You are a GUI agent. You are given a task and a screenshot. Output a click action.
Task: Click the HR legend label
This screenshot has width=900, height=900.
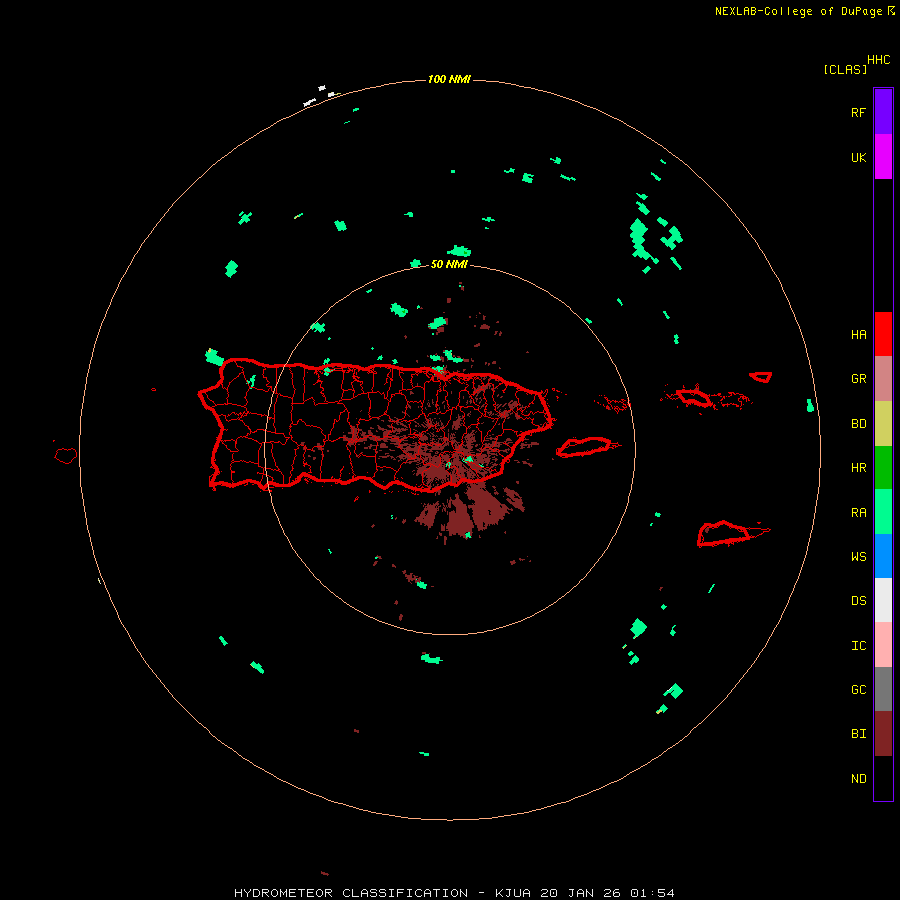tap(858, 468)
